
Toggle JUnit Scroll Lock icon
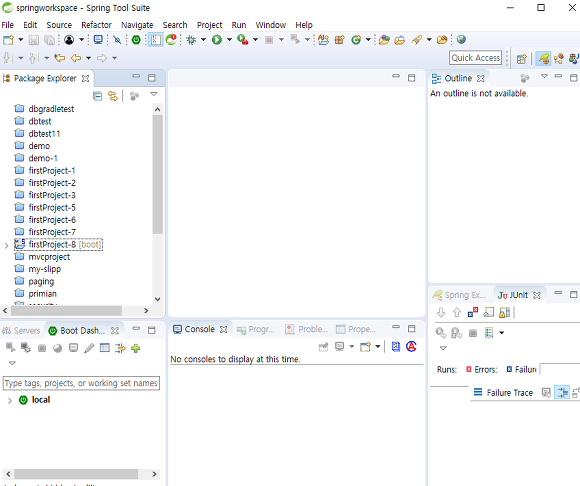[505, 313]
